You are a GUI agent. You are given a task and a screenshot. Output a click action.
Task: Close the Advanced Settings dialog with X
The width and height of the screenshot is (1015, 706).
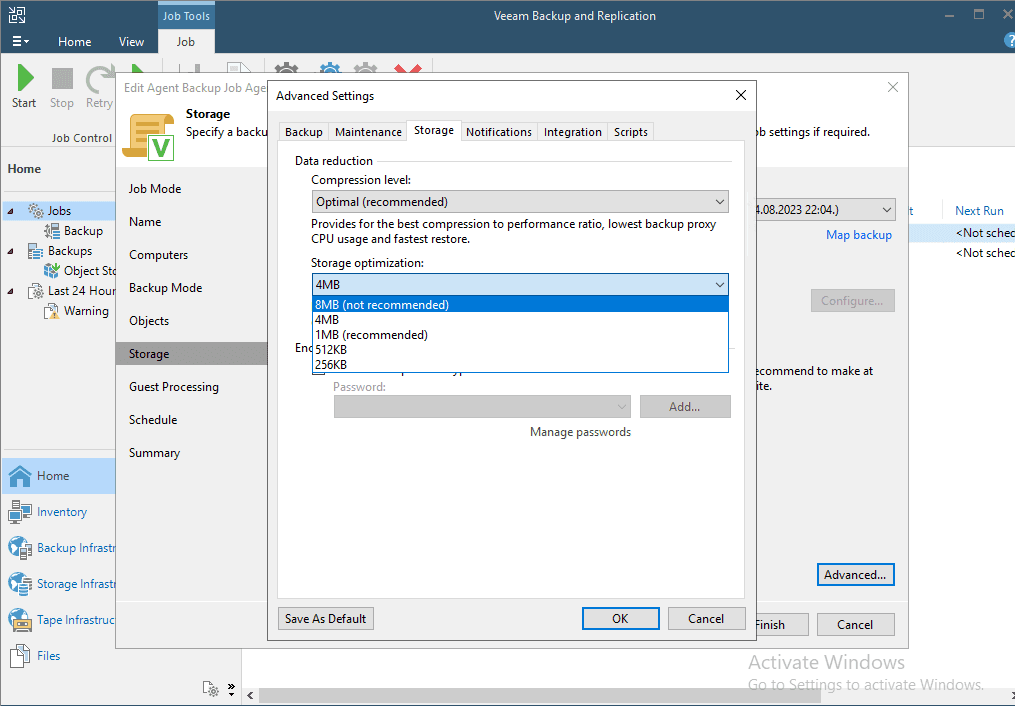[741, 96]
